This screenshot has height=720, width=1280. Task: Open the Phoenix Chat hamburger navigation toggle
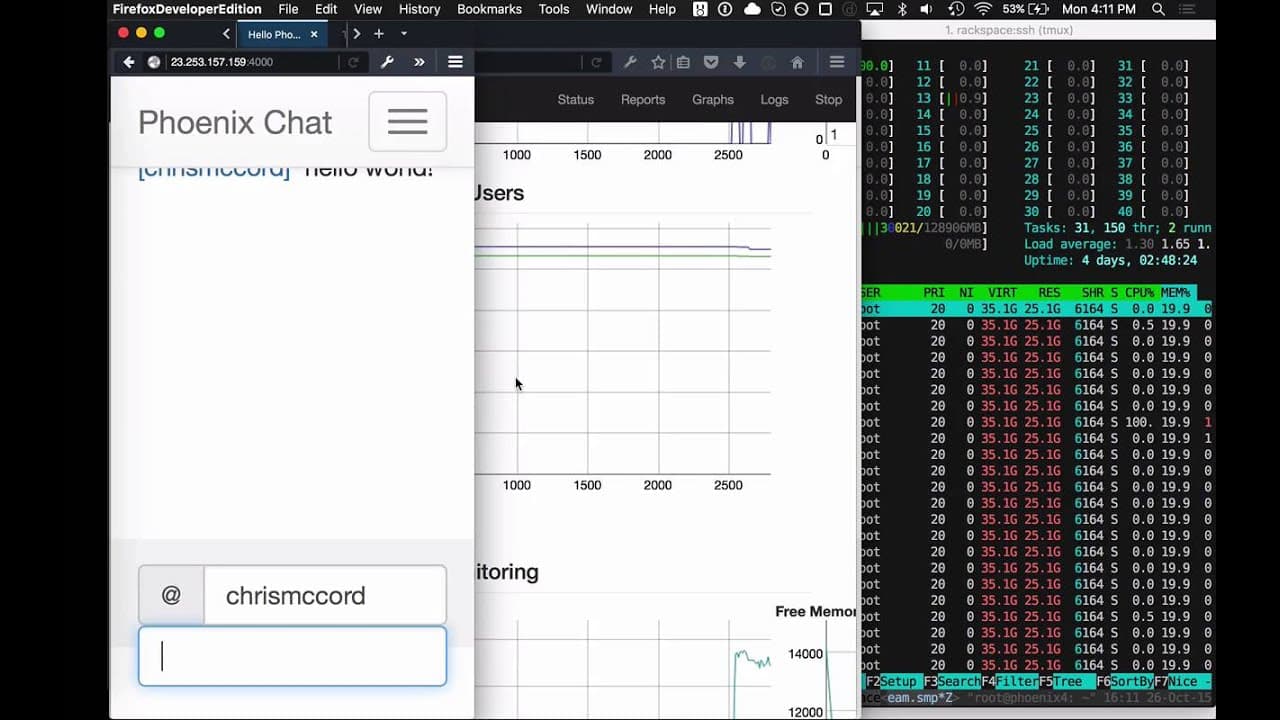coord(407,122)
